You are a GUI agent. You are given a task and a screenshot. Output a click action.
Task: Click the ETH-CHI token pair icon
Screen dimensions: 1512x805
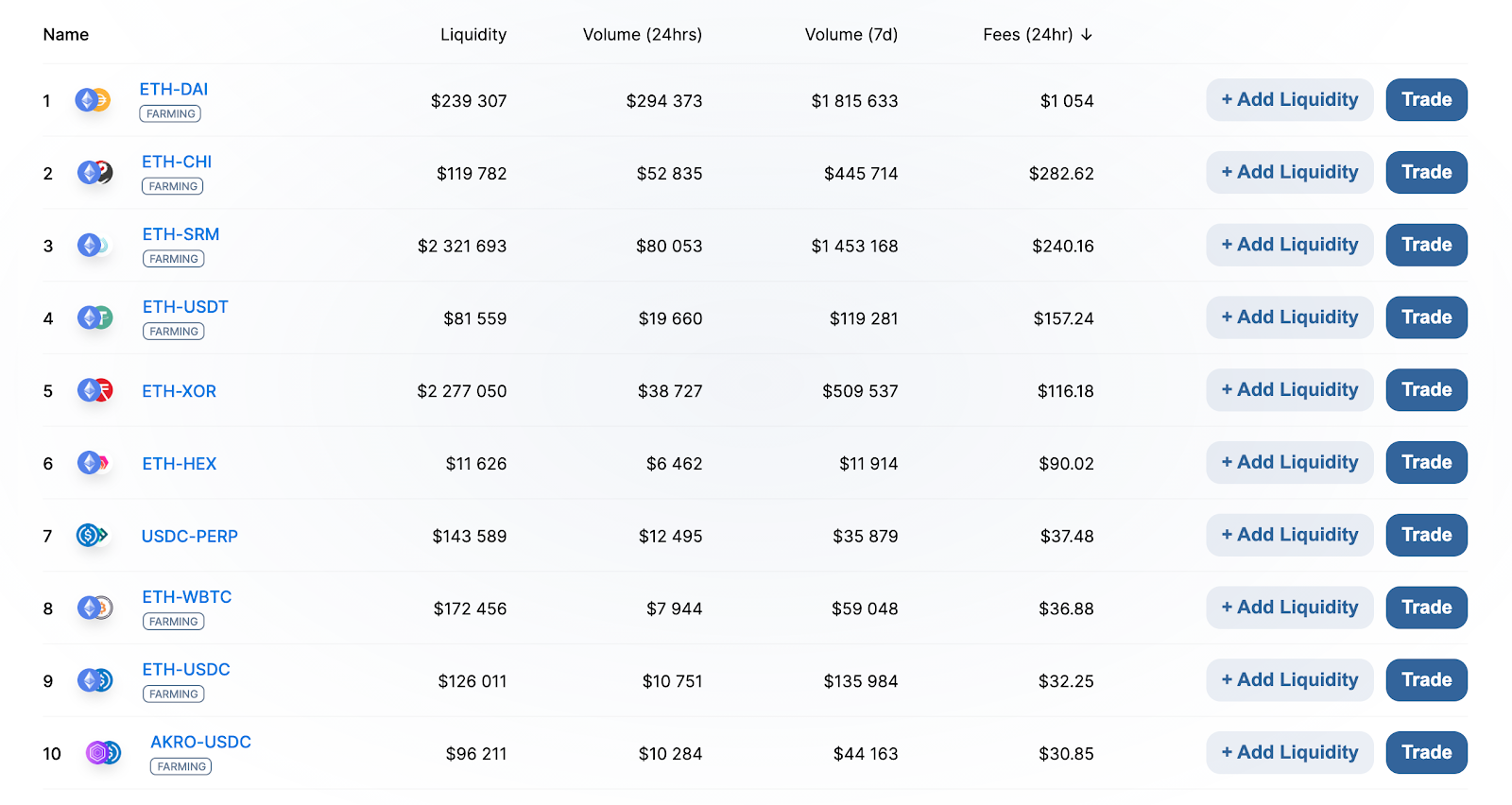[94, 173]
